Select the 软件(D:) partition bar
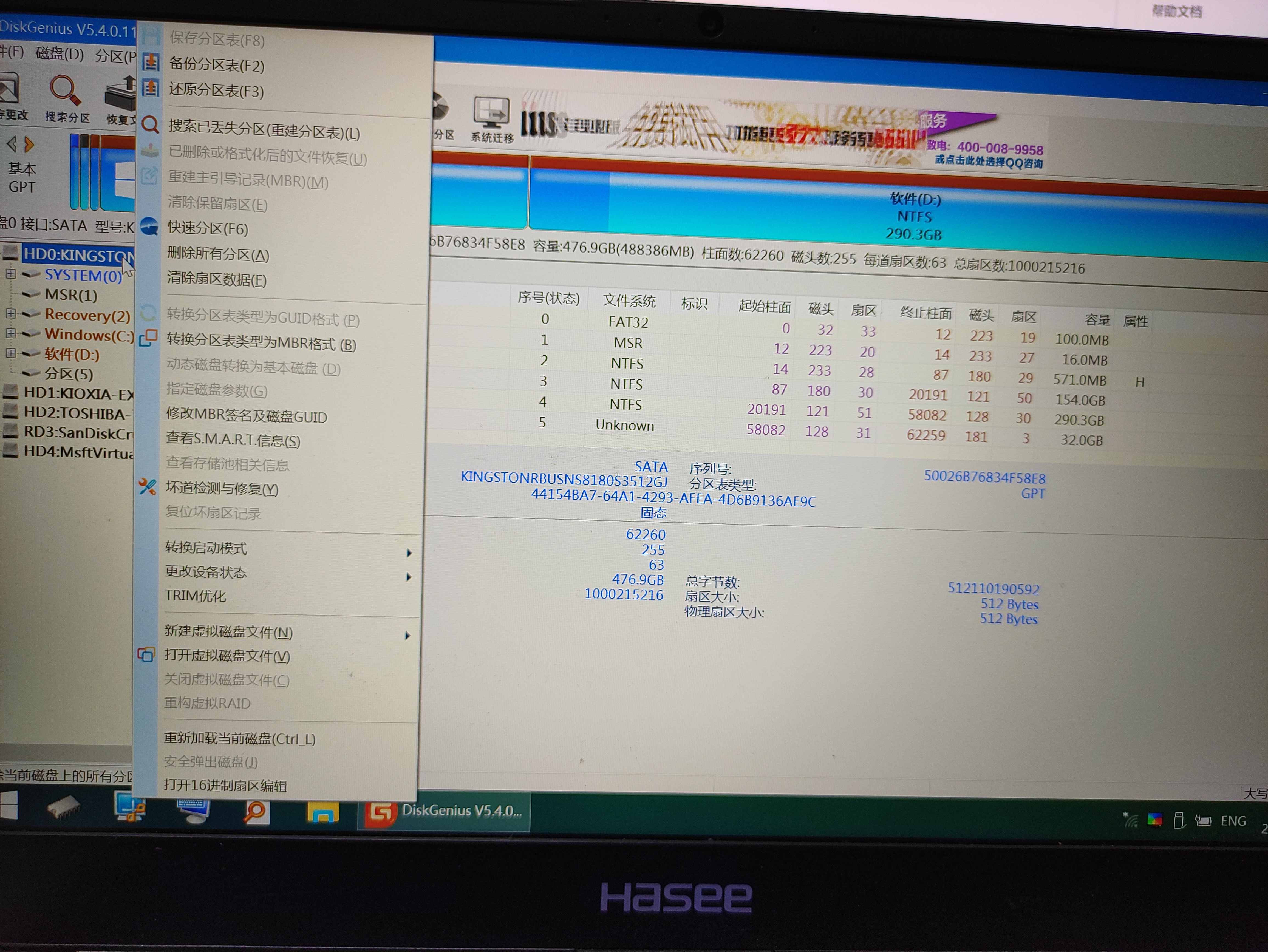The width and height of the screenshot is (1268, 952). [x=914, y=216]
